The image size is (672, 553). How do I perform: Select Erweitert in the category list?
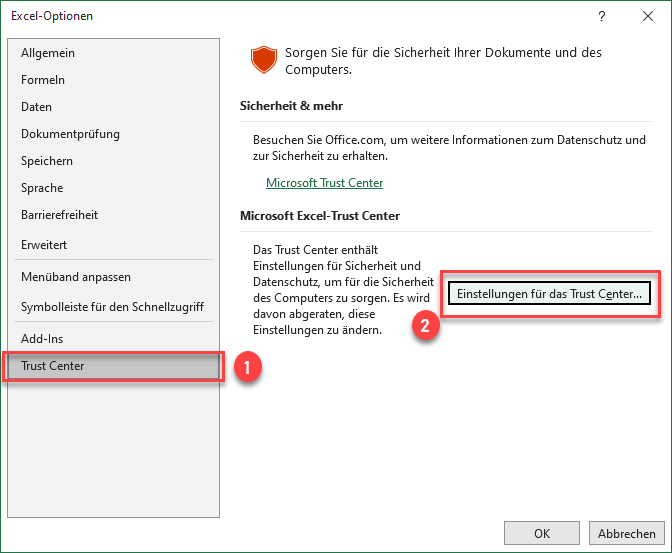pos(114,245)
